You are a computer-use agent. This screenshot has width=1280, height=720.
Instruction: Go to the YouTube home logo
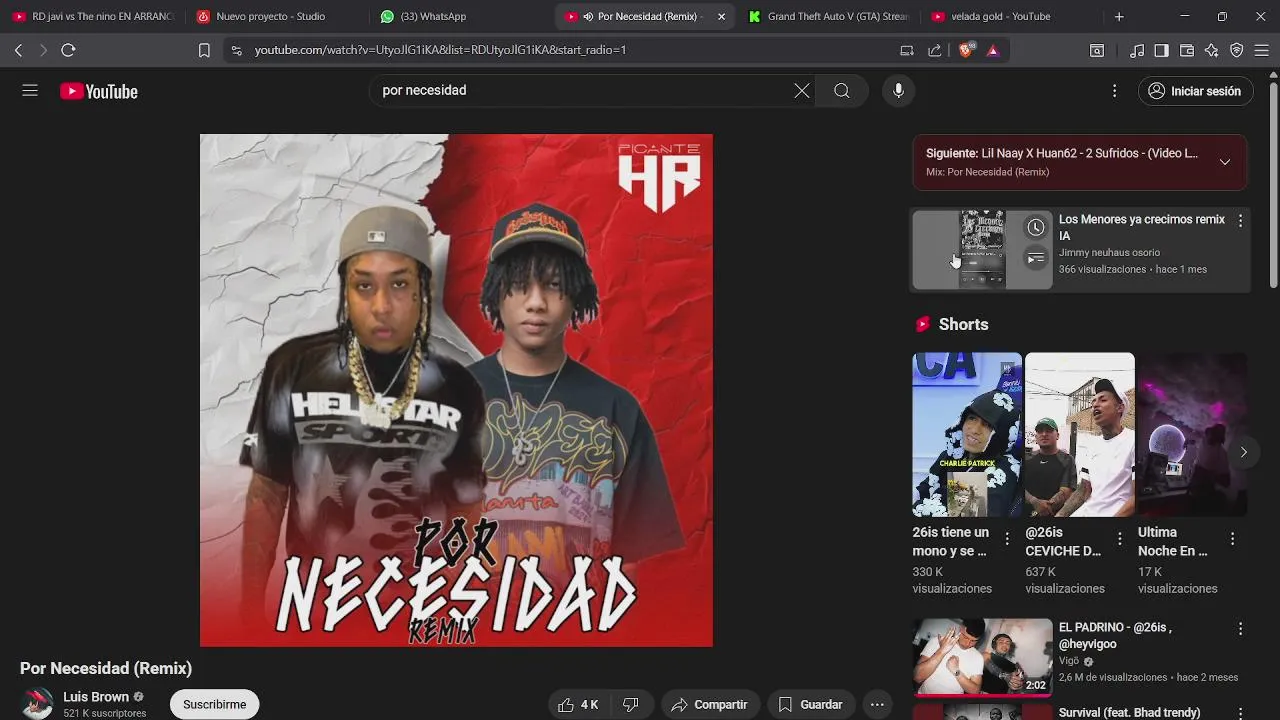tap(98, 91)
